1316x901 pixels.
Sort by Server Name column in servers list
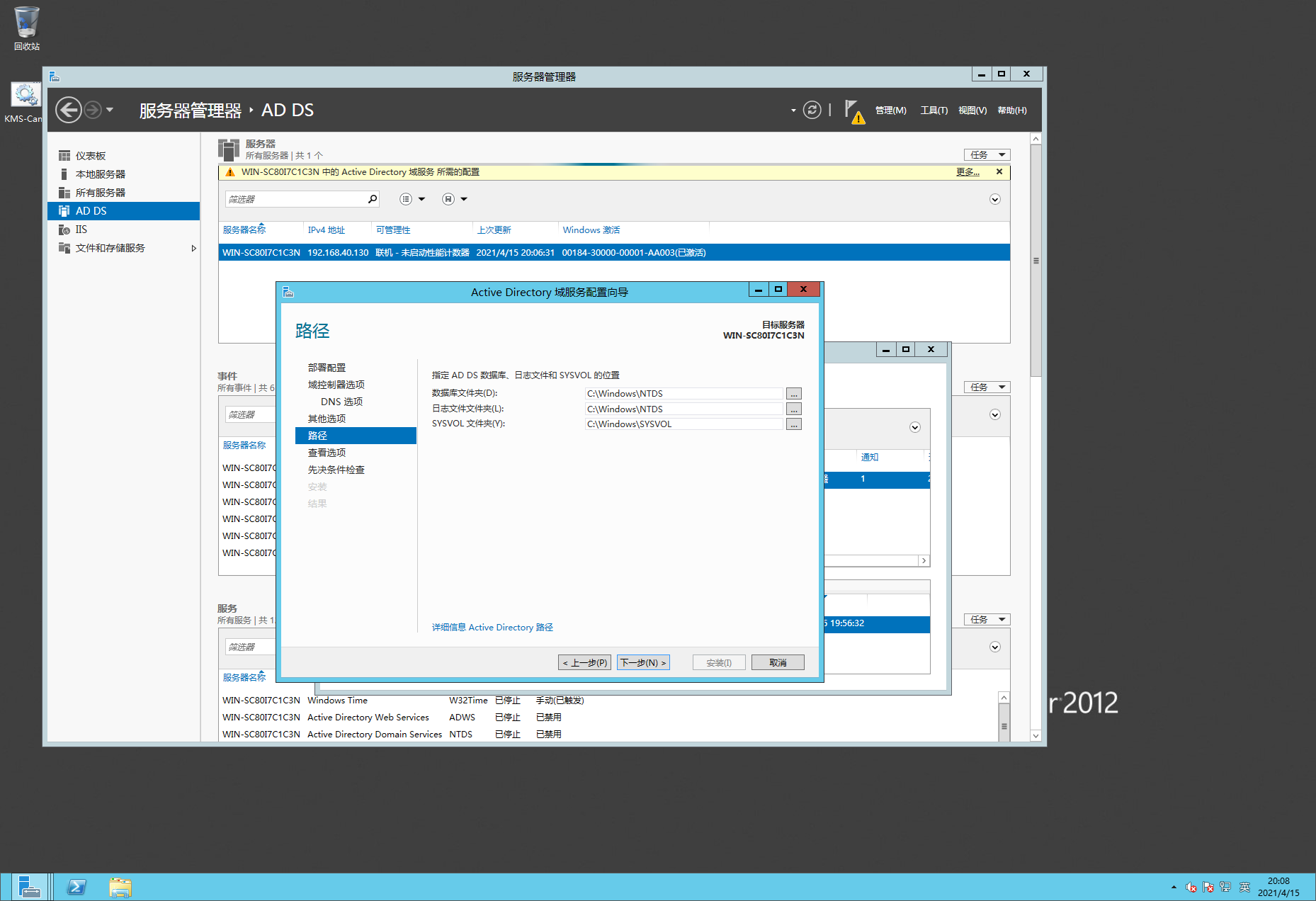pos(244,230)
